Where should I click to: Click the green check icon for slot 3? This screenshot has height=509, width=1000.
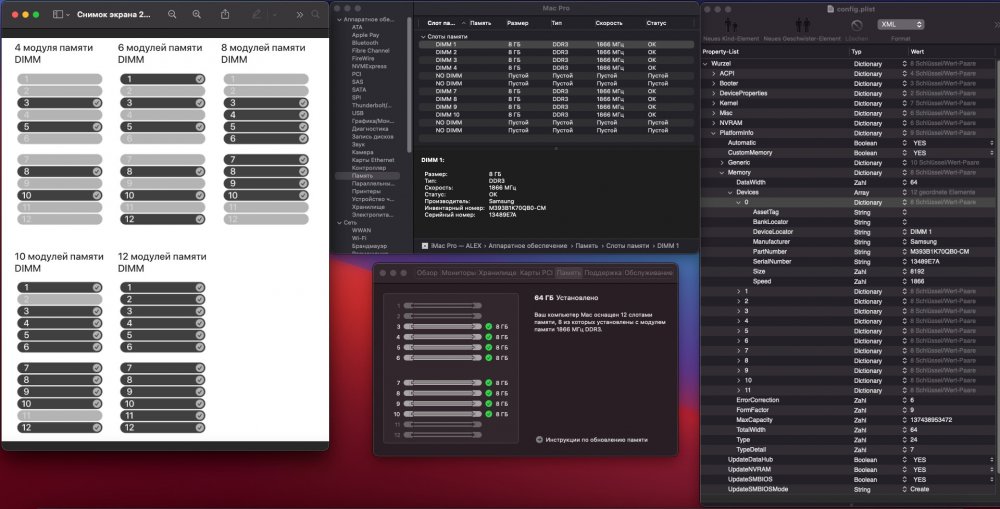(489, 327)
